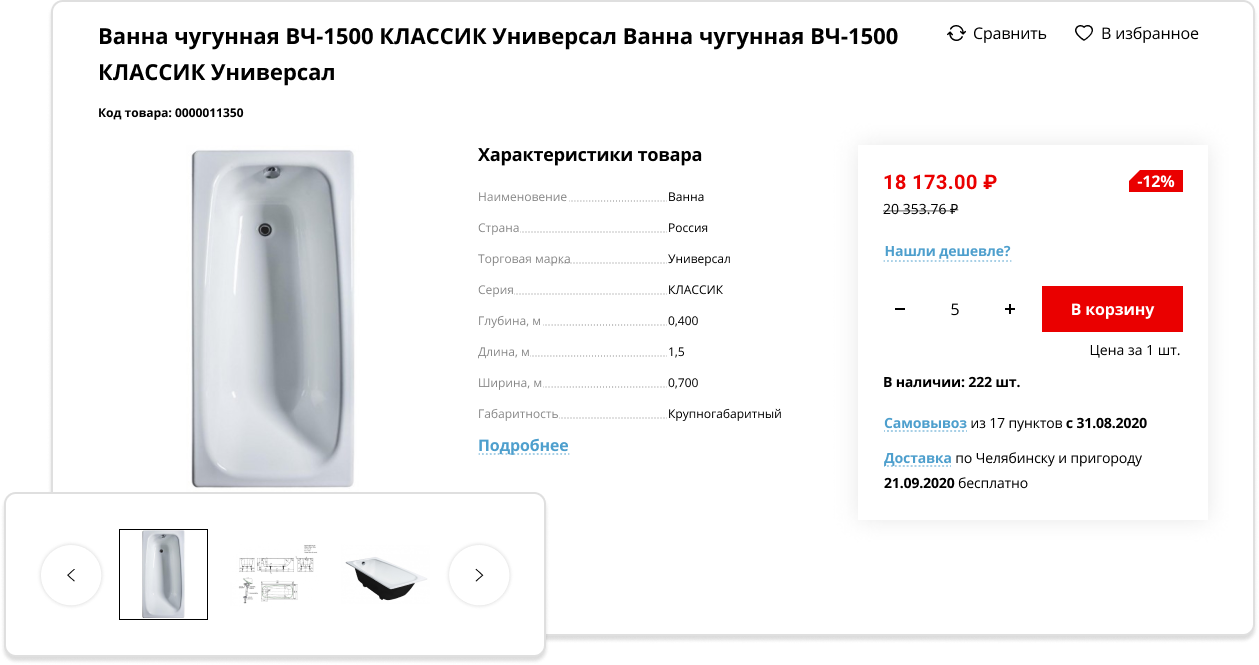Screen dimensions: 1259x665
Task: Open the Самовывоз pickup link
Action: 925,423
